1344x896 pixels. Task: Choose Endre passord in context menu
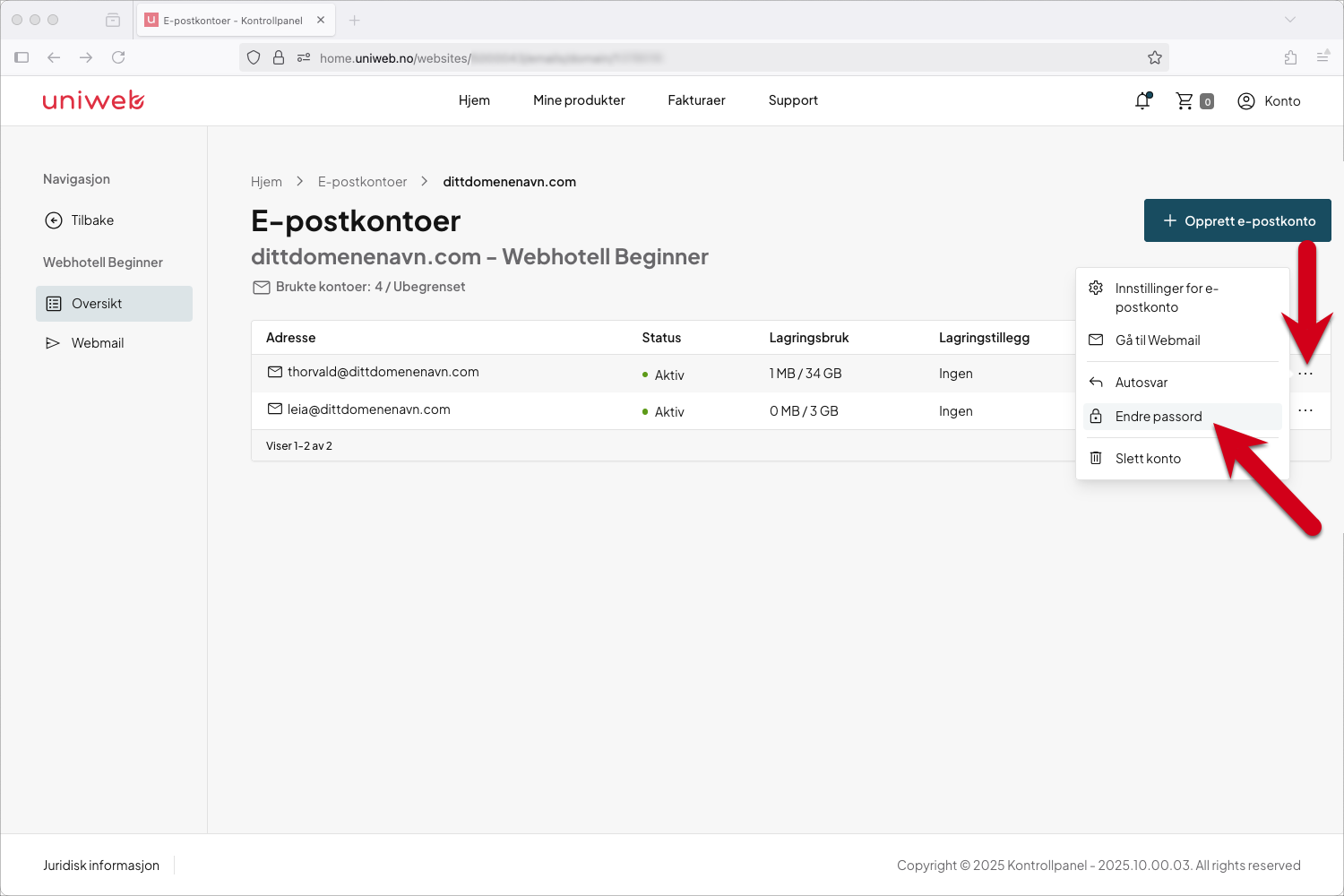coord(1182,417)
